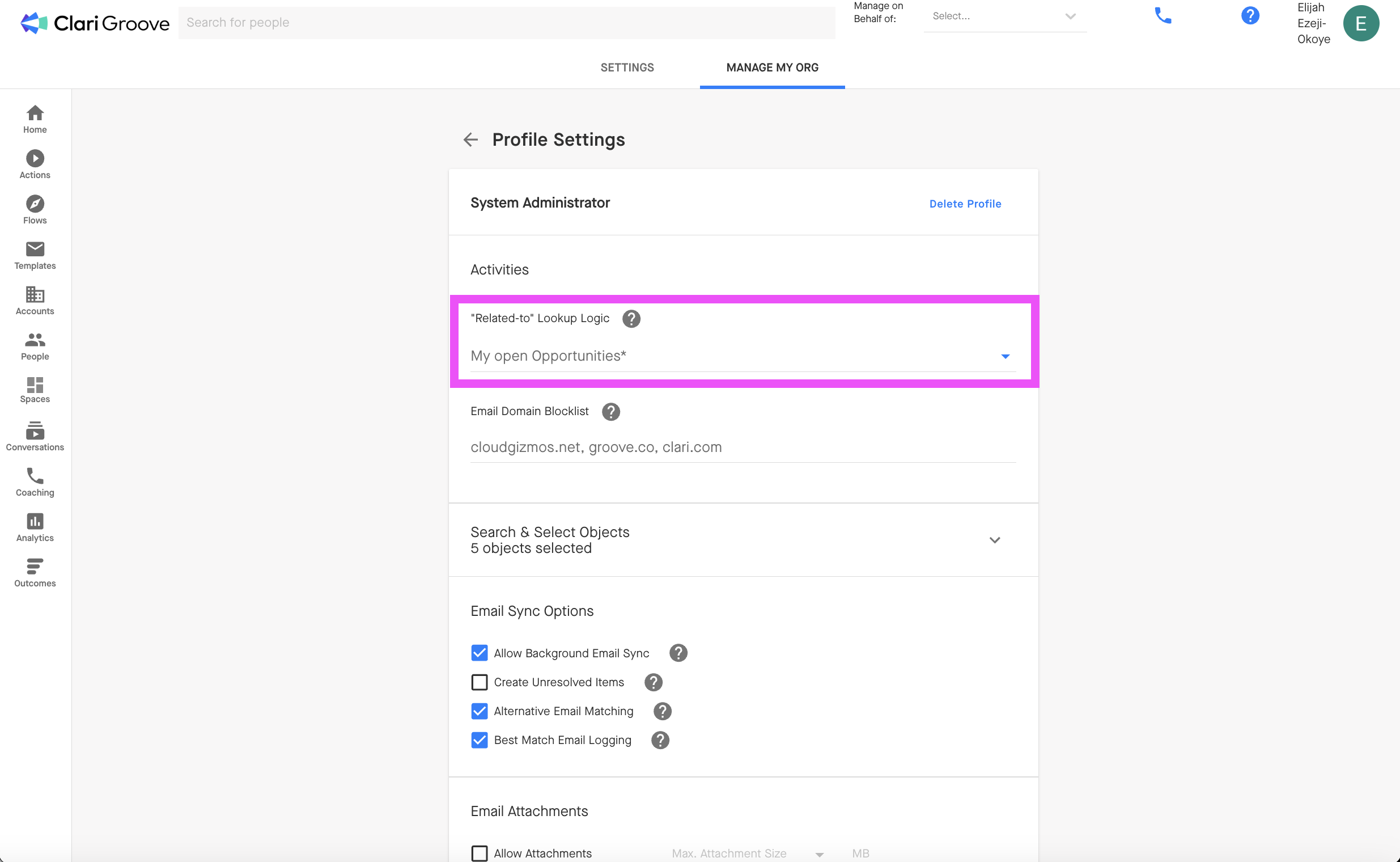This screenshot has height=862, width=1400.
Task: Show help for Create Unresolved Items
Action: click(x=653, y=682)
